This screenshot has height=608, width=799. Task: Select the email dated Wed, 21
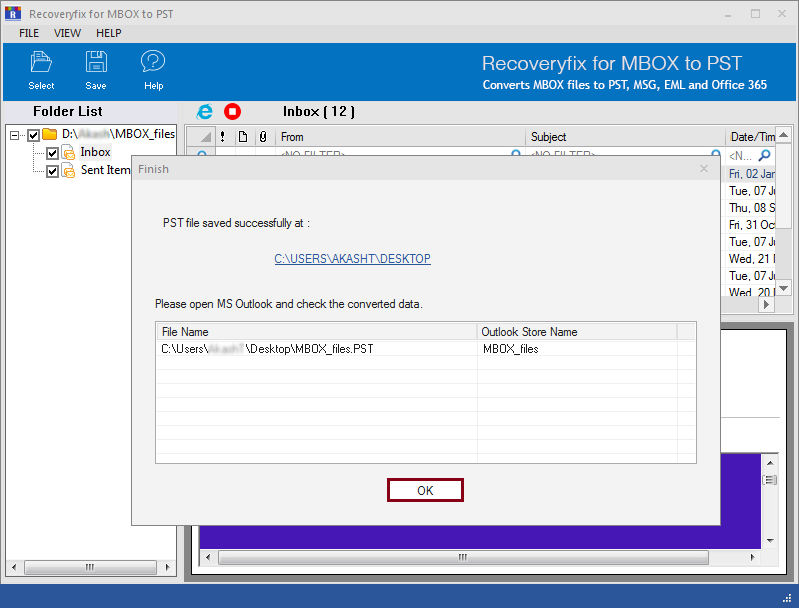751,259
